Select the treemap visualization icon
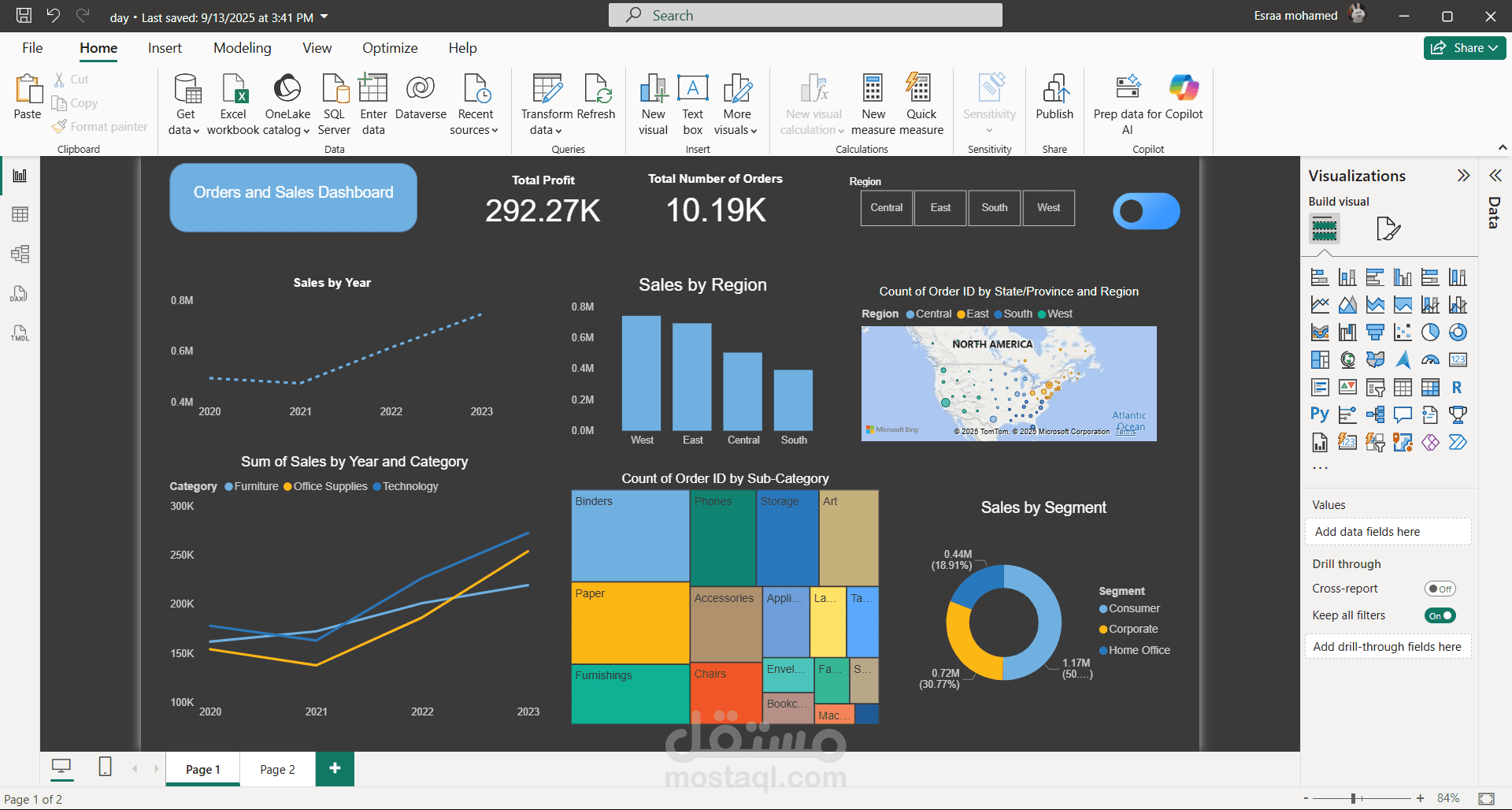Image resolution: width=1512 pixels, height=810 pixels. pyautogui.click(x=1320, y=359)
